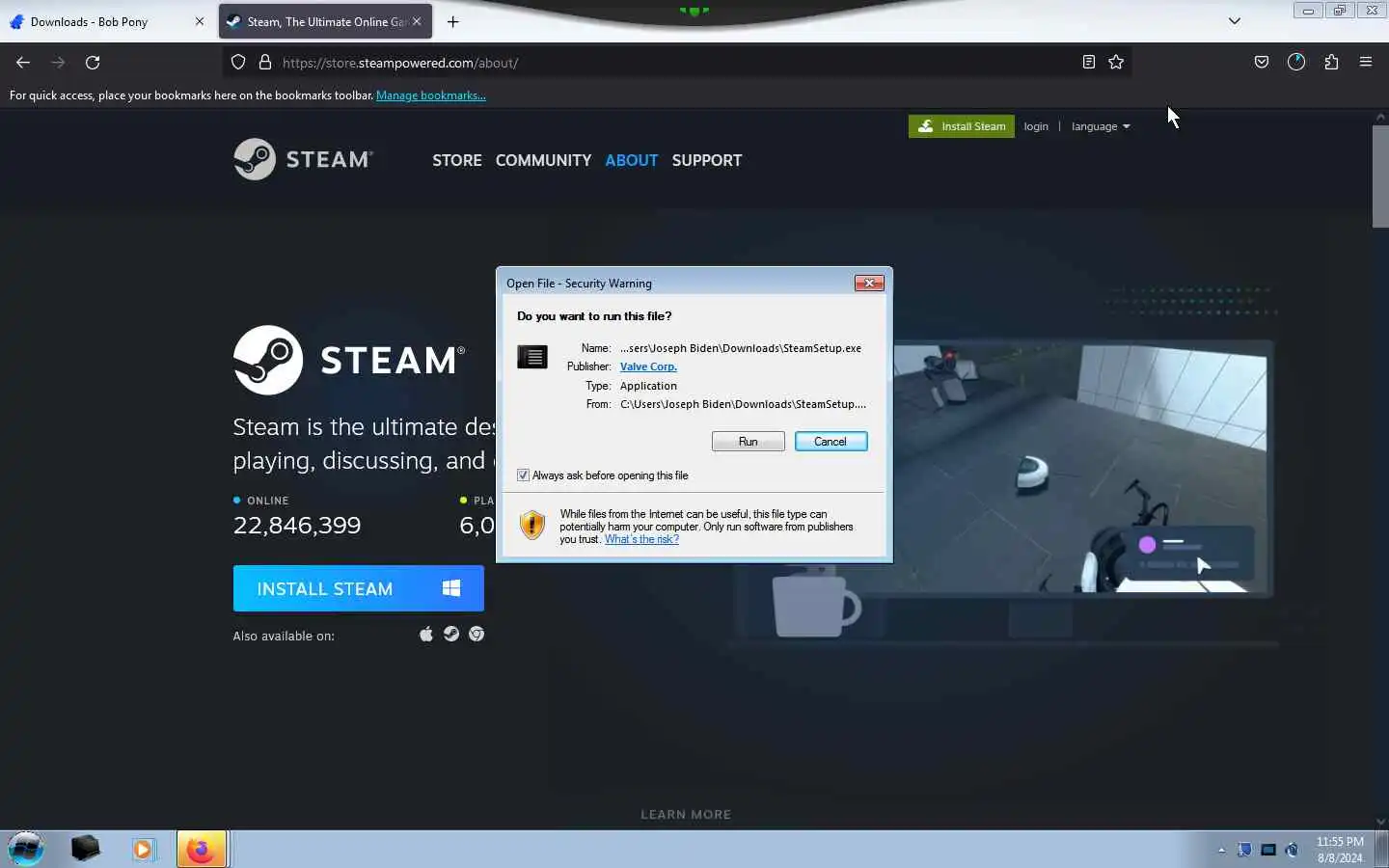1389x868 pixels.
Task: Cancel the Open File security warning
Action: [831, 441]
